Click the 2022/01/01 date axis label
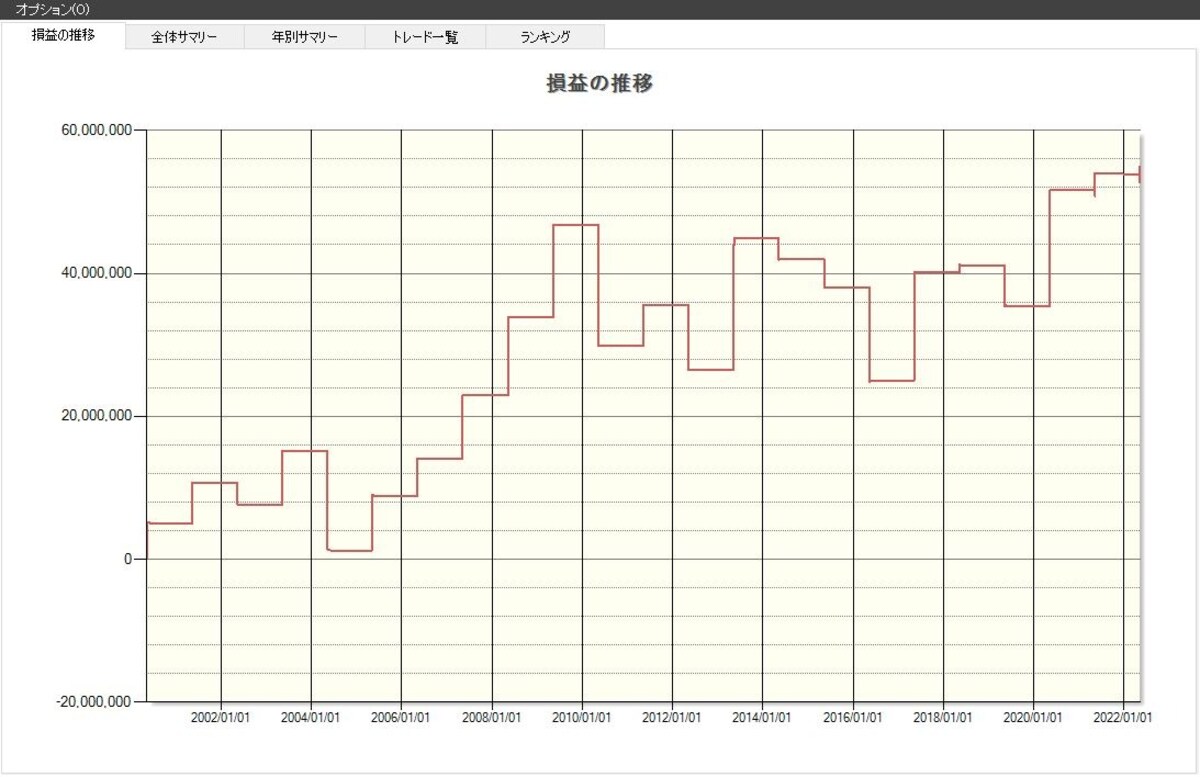Screen dimensions: 1200x777 [x=1123, y=718]
